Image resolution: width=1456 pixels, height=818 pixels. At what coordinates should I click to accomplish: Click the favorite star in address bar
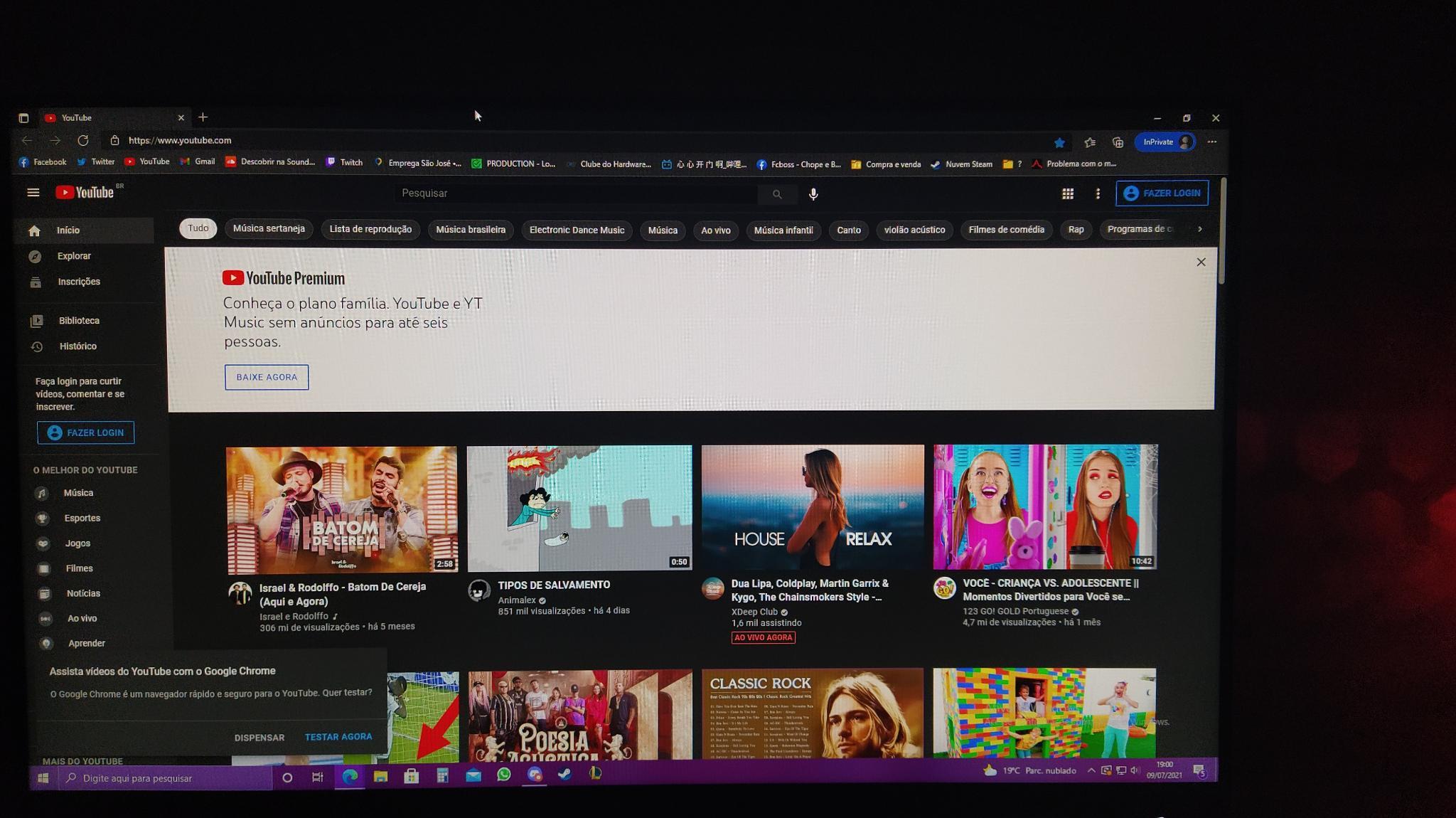[1059, 142]
